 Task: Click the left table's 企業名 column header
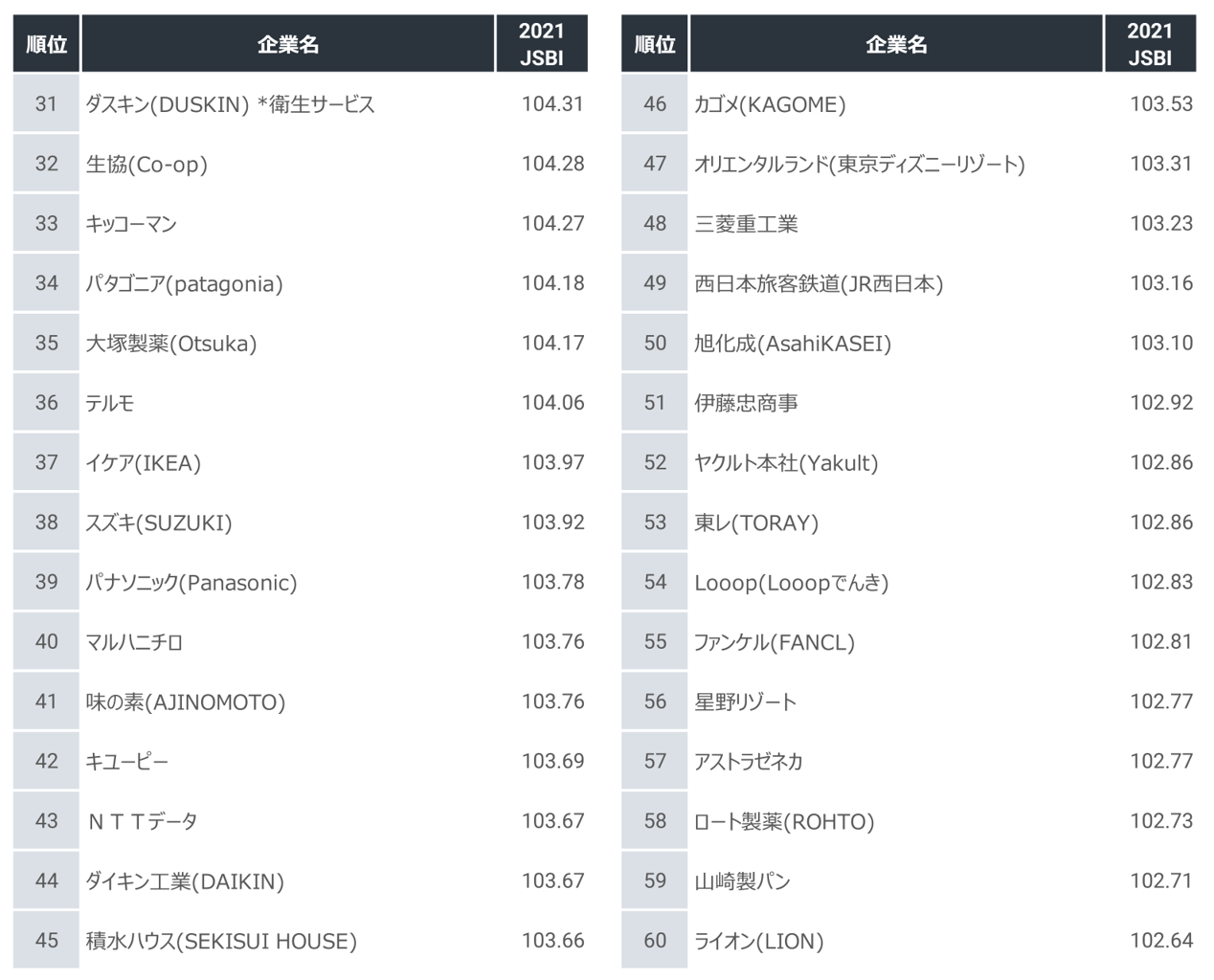pyautogui.click(x=287, y=44)
